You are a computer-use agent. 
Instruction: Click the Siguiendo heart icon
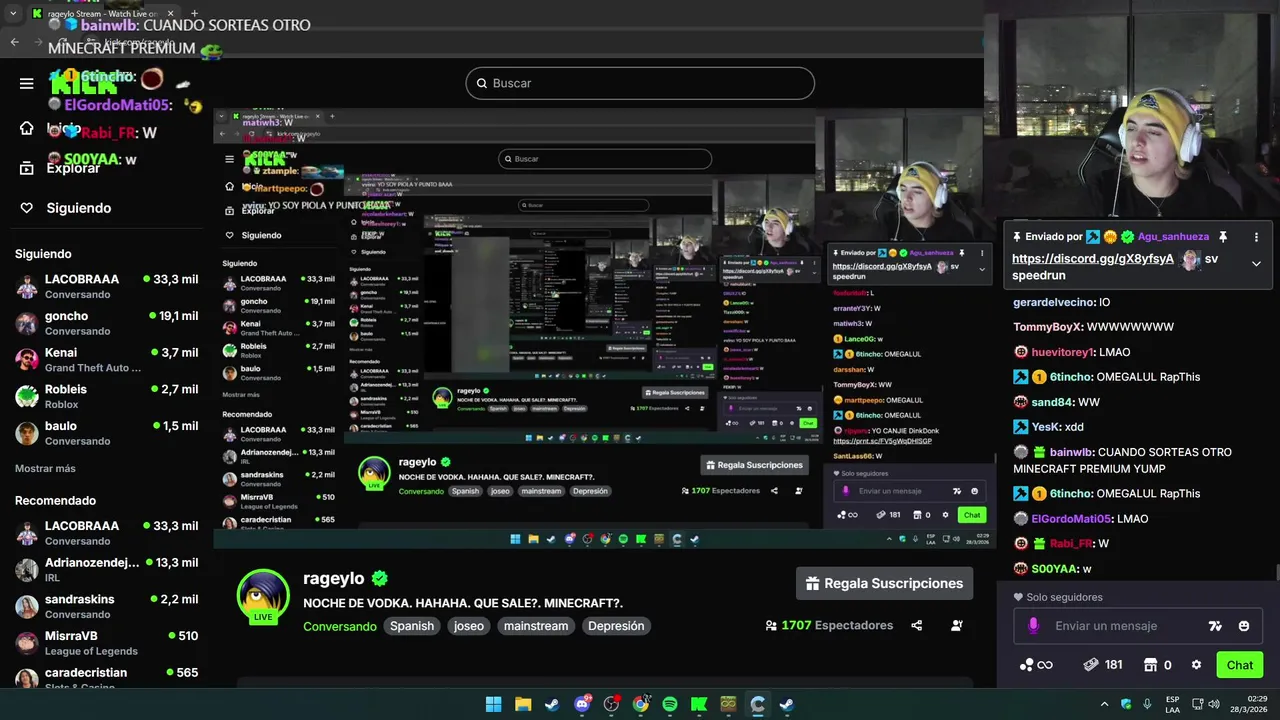pyautogui.click(x=27, y=208)
